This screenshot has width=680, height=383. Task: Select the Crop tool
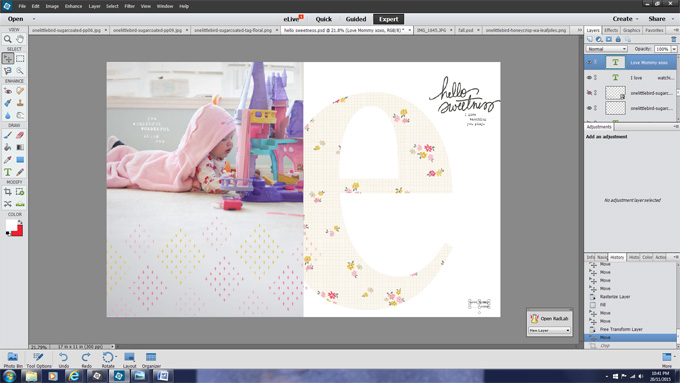point(8,191)
